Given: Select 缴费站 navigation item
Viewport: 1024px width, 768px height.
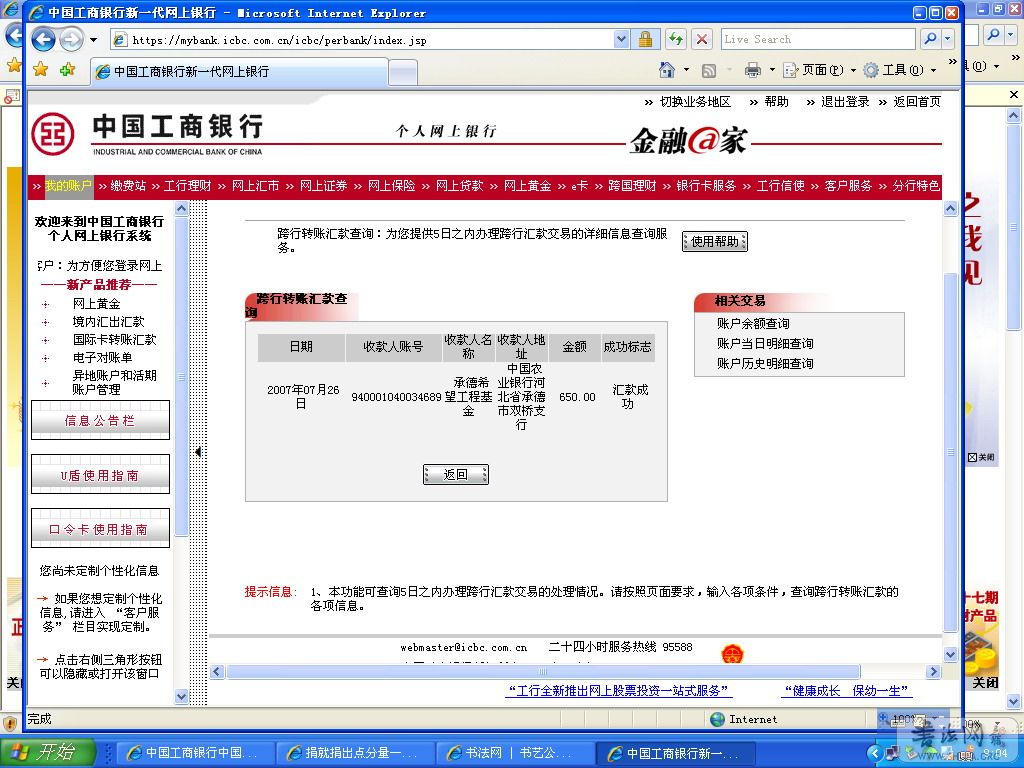Looking at the screenshot, I should click(x=128, y=186).
